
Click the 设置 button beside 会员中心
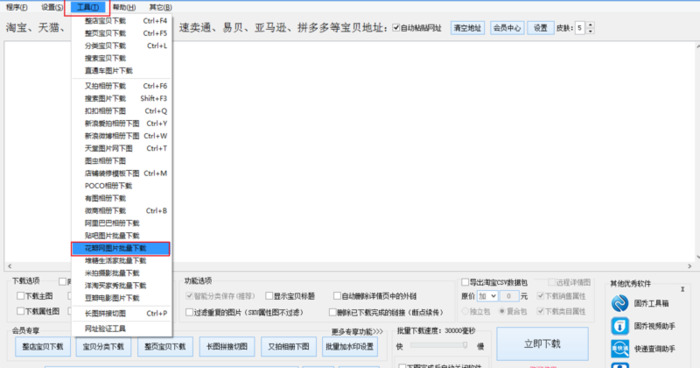pos(541,28)
